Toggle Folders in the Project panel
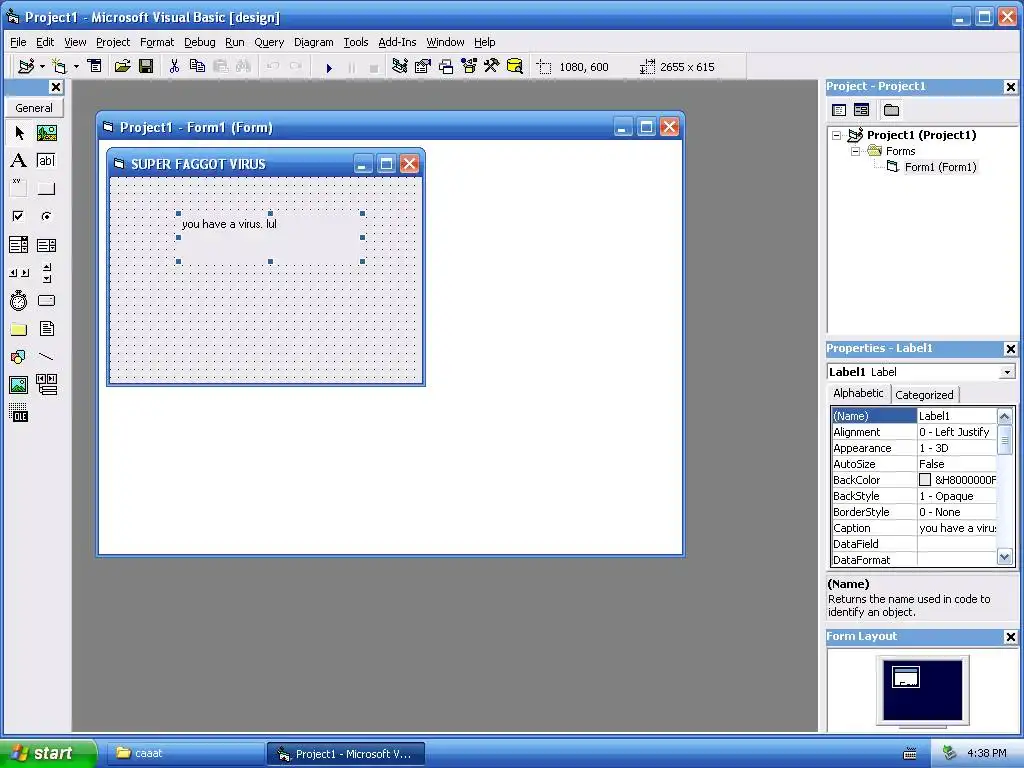1024x768 pixels. click(891, 110)
